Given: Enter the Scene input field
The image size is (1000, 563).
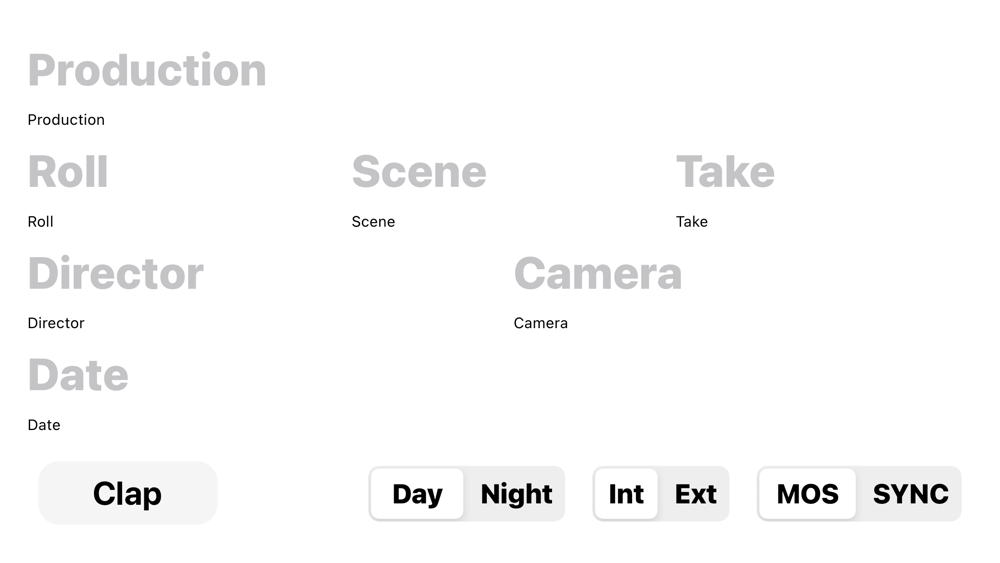Looking at the screenshot, I should click(419, 172).
